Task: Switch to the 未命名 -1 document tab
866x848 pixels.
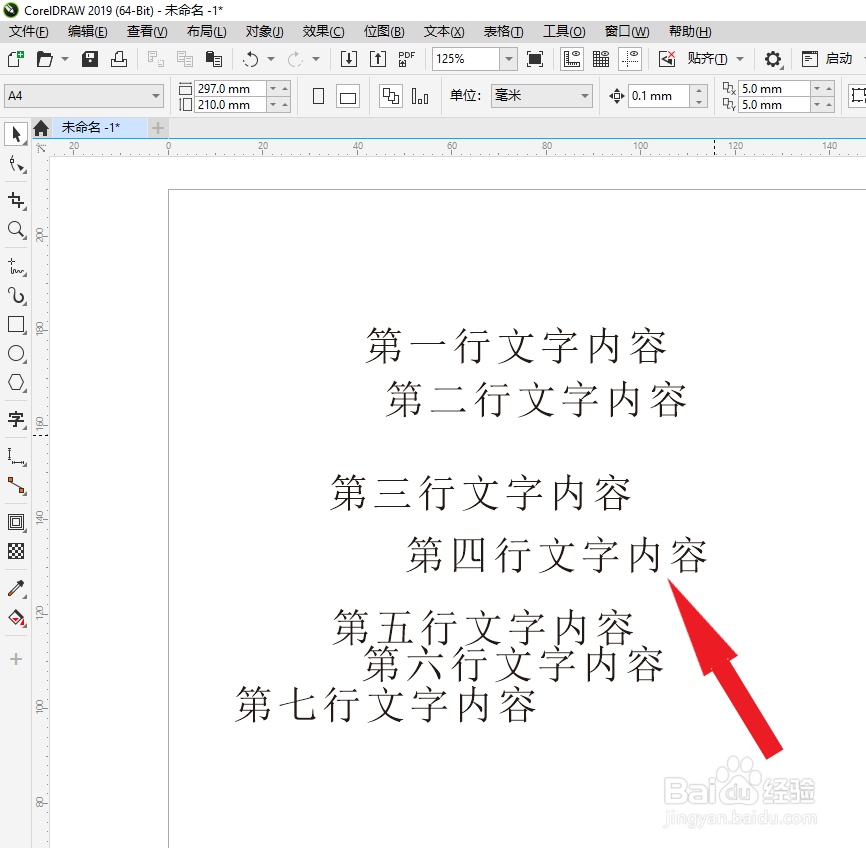Action: pos(93,127)
